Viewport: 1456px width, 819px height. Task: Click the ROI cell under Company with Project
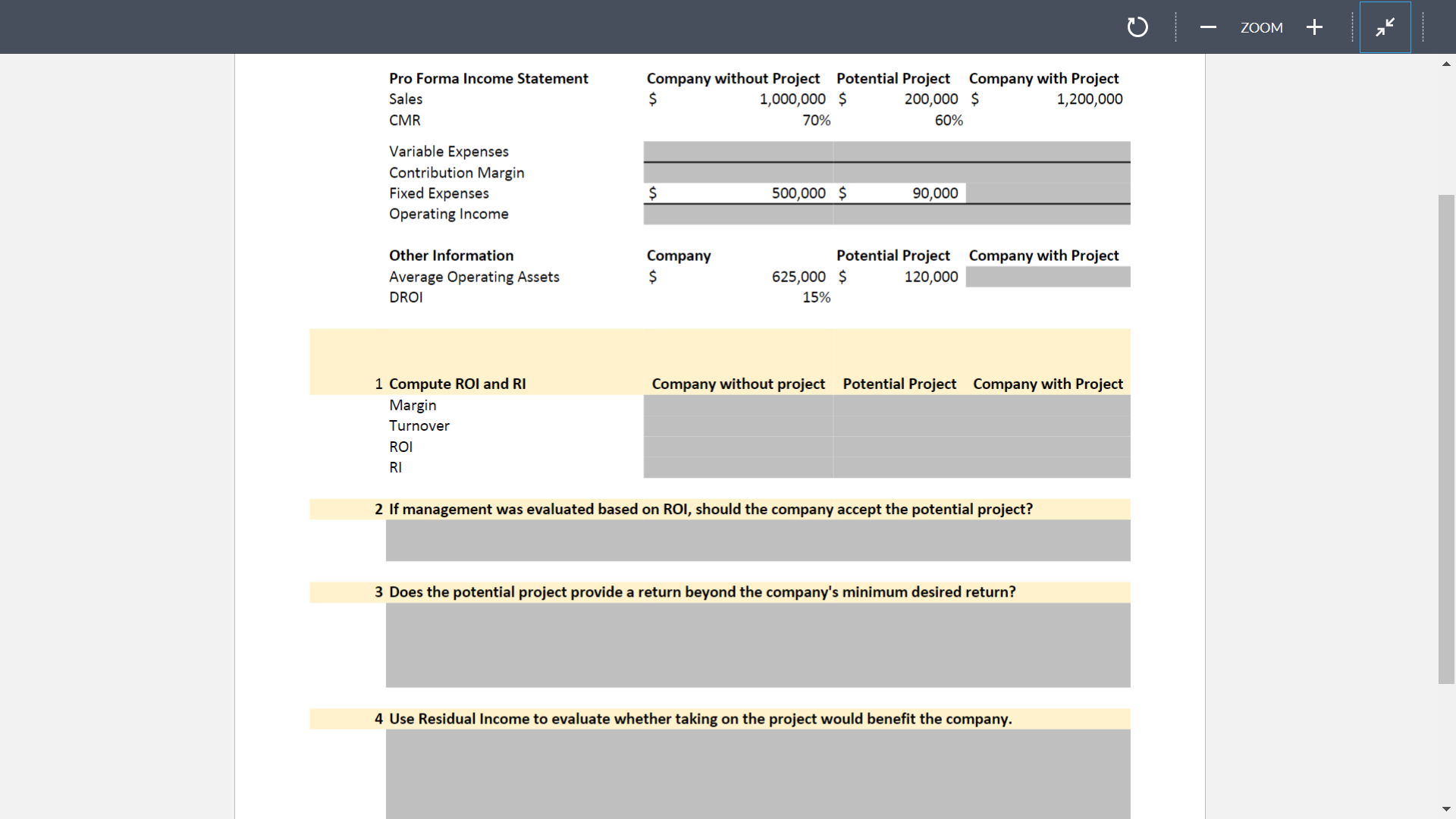coord(1047,447)
